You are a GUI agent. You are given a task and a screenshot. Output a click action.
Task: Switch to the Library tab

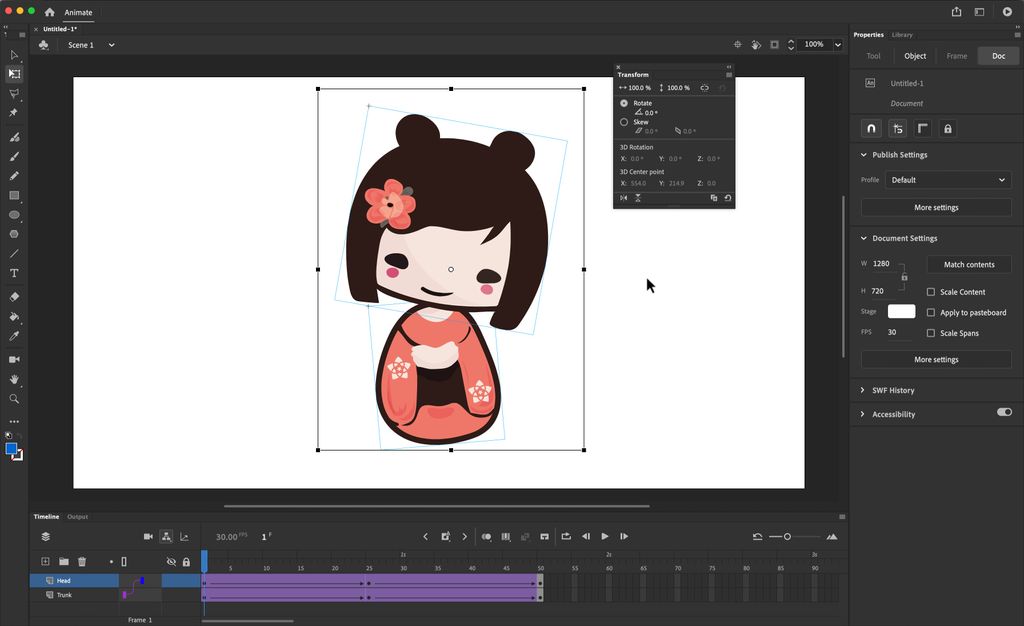(x=903, y=34)
